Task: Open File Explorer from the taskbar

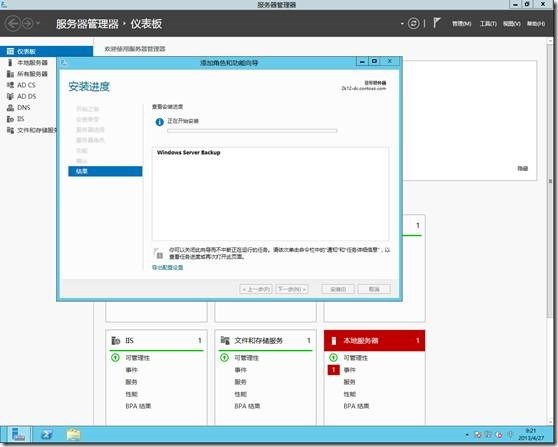Action: (74, 435)
